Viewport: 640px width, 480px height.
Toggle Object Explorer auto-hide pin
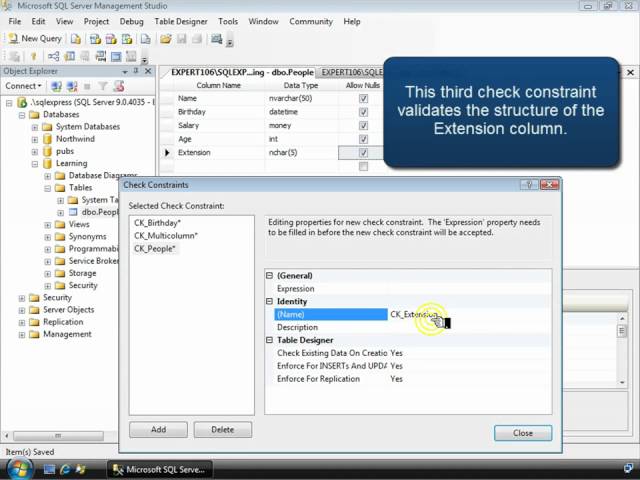pyautogui.click(x=136, y=71)
